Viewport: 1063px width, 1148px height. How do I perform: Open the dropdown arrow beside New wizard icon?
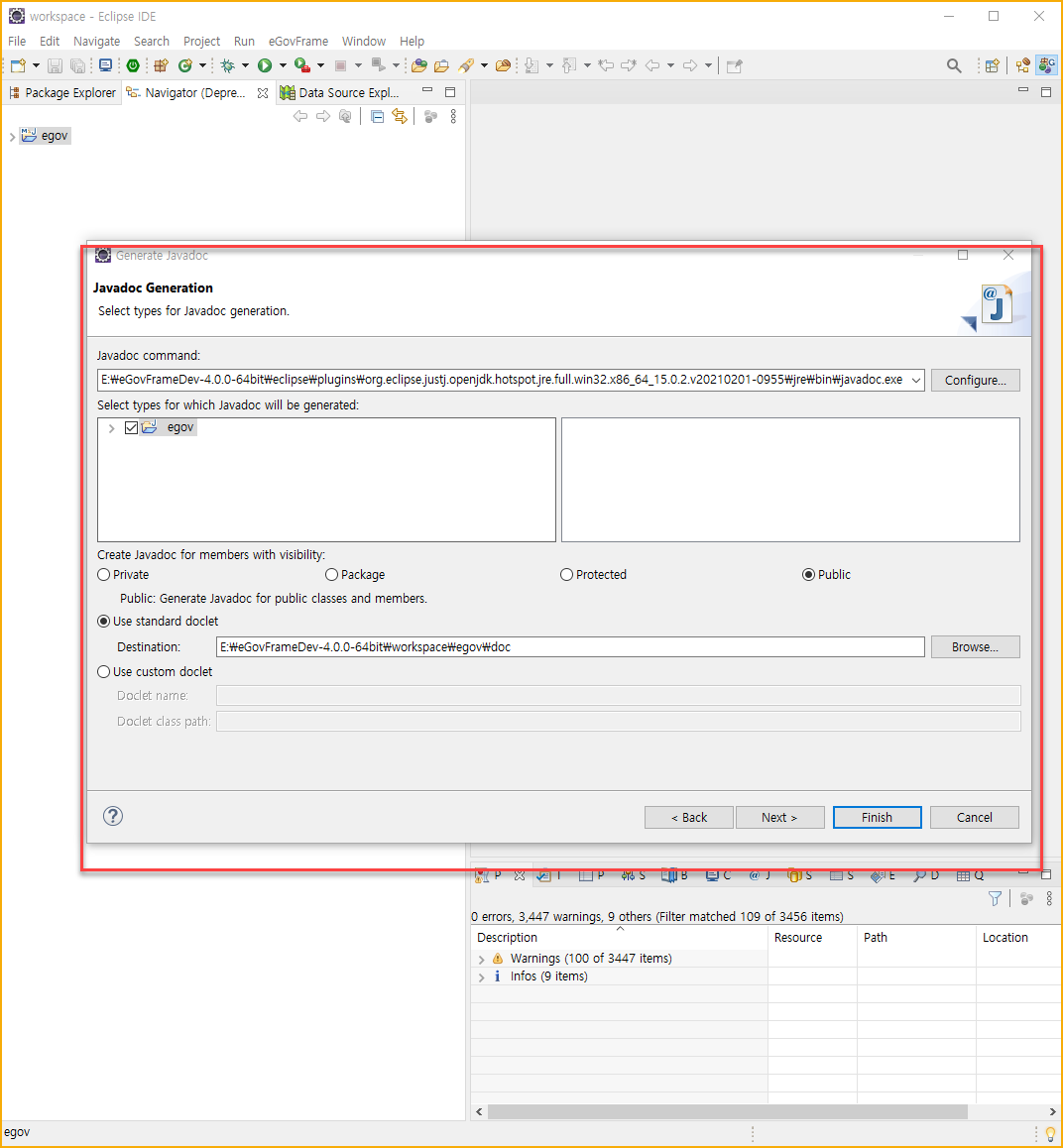[36, 65]
